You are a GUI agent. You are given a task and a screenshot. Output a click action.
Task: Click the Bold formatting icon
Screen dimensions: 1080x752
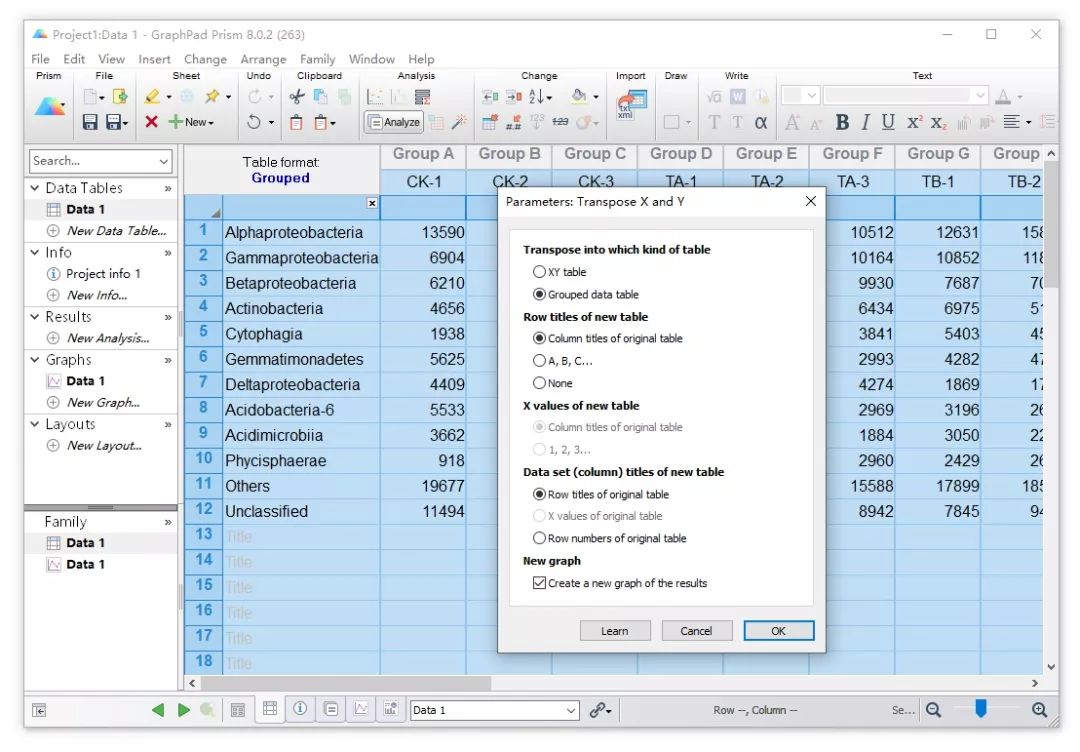click(841, 122)
